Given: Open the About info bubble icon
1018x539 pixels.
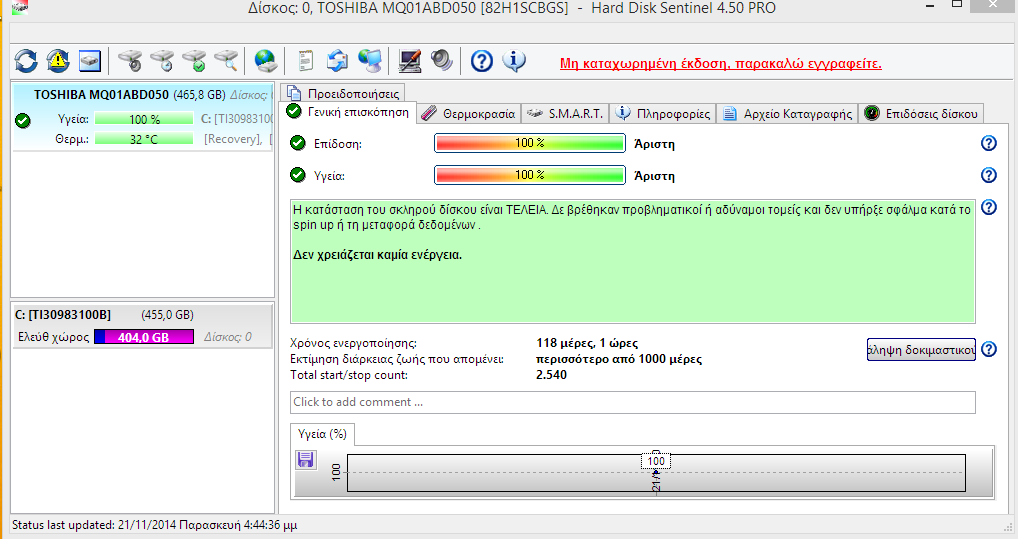Looking at the screenshot, I should 514,61.
